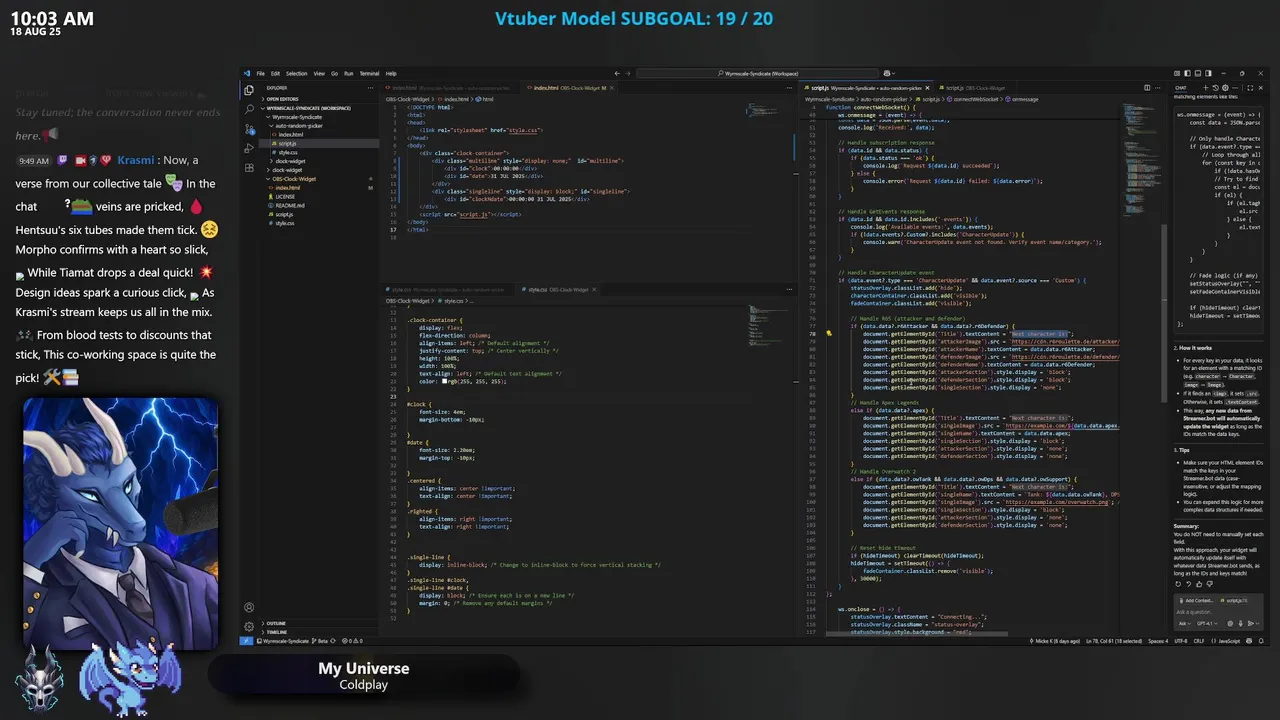
Task: Toggle bottom panel layout icon
Action: (1198, 73)
